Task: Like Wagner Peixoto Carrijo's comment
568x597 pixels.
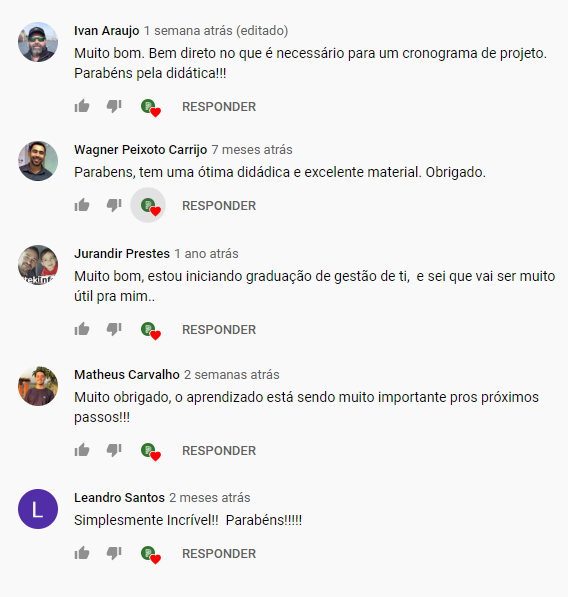Action: 82,205
